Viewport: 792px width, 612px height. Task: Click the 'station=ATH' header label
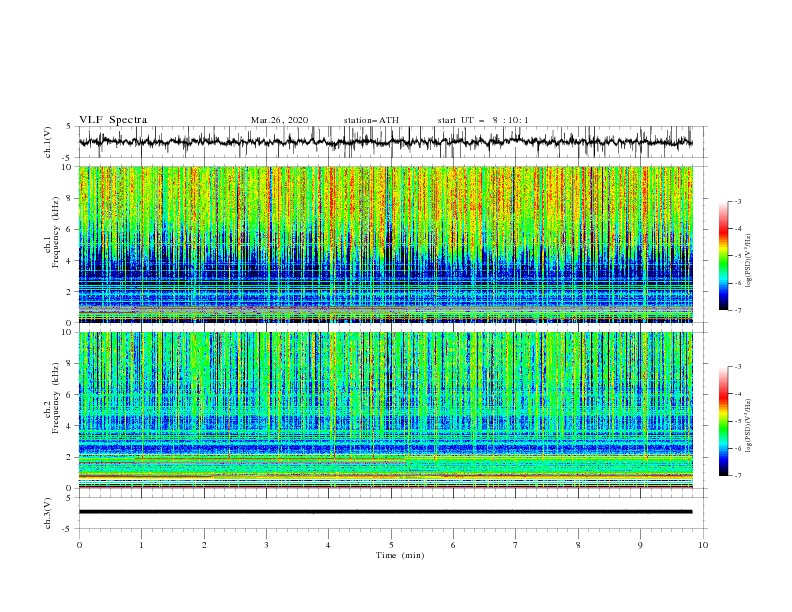371,120
